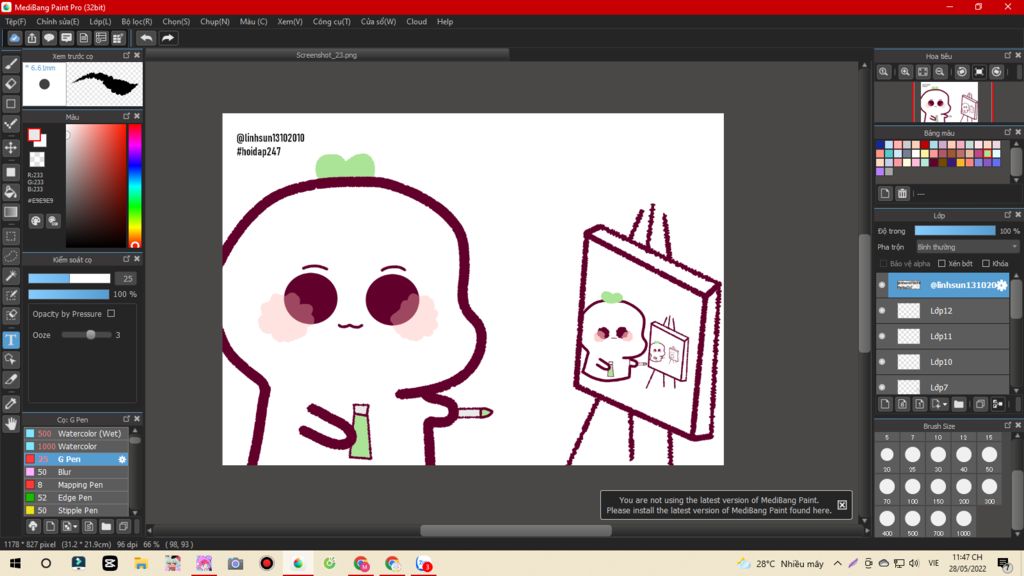The height and width of the screenshot is (576, 1024).
Task: Select the Bucket fill tool
Action: [x=11, y=192]
